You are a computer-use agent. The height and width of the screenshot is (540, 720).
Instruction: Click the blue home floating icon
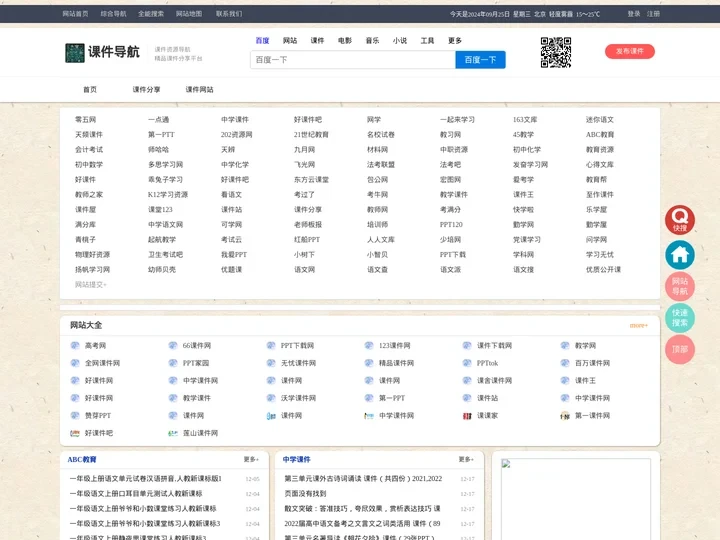click(680, 255)
